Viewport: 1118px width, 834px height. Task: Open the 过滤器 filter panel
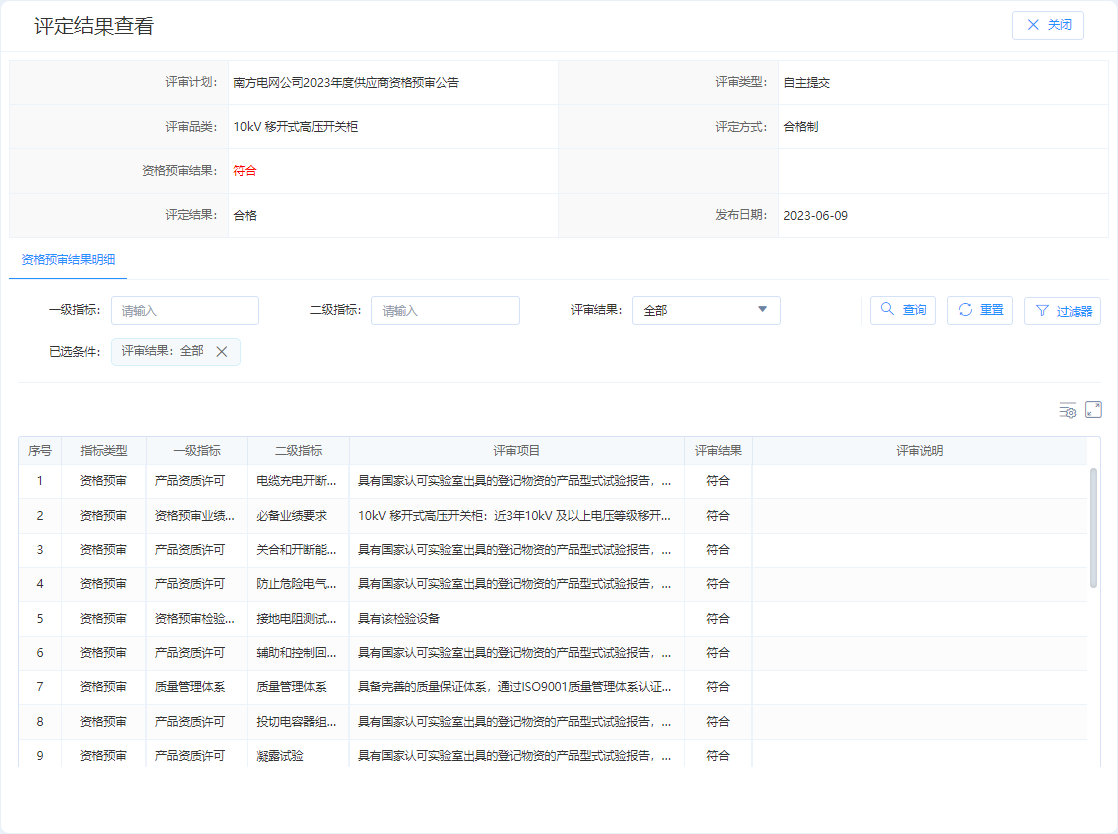[1062, 311]
